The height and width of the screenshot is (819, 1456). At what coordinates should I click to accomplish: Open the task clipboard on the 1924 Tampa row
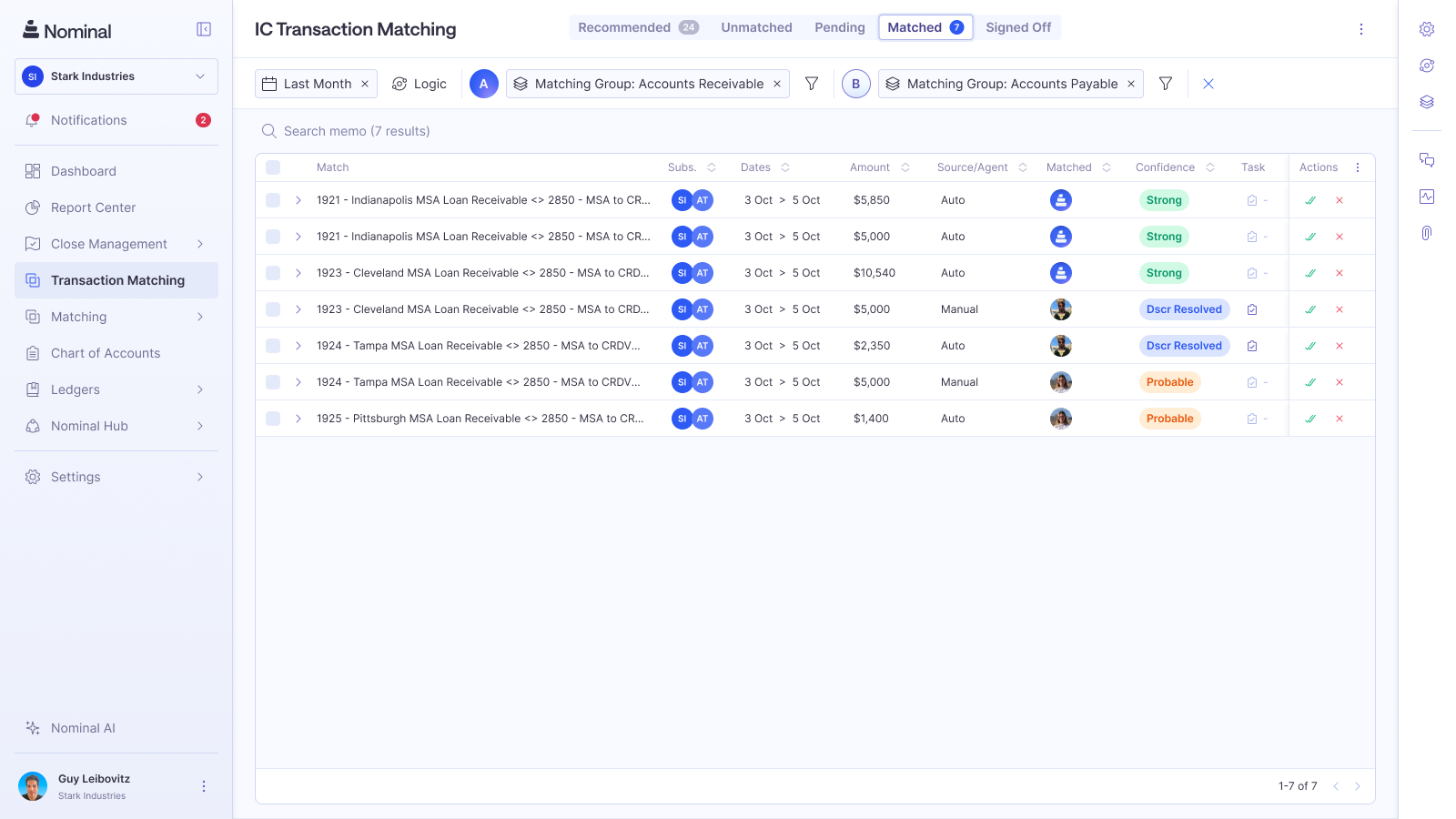tap(1252, 346)
